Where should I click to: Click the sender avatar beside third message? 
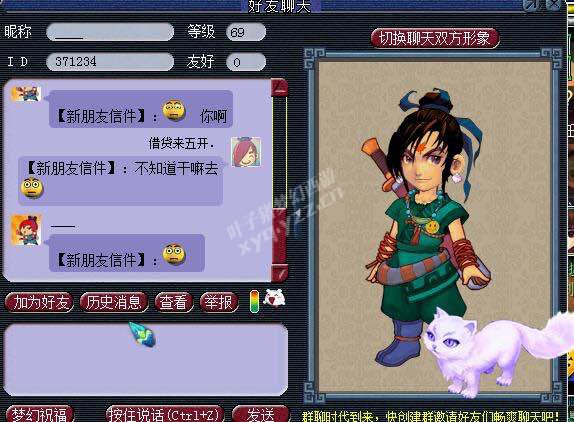26,229
